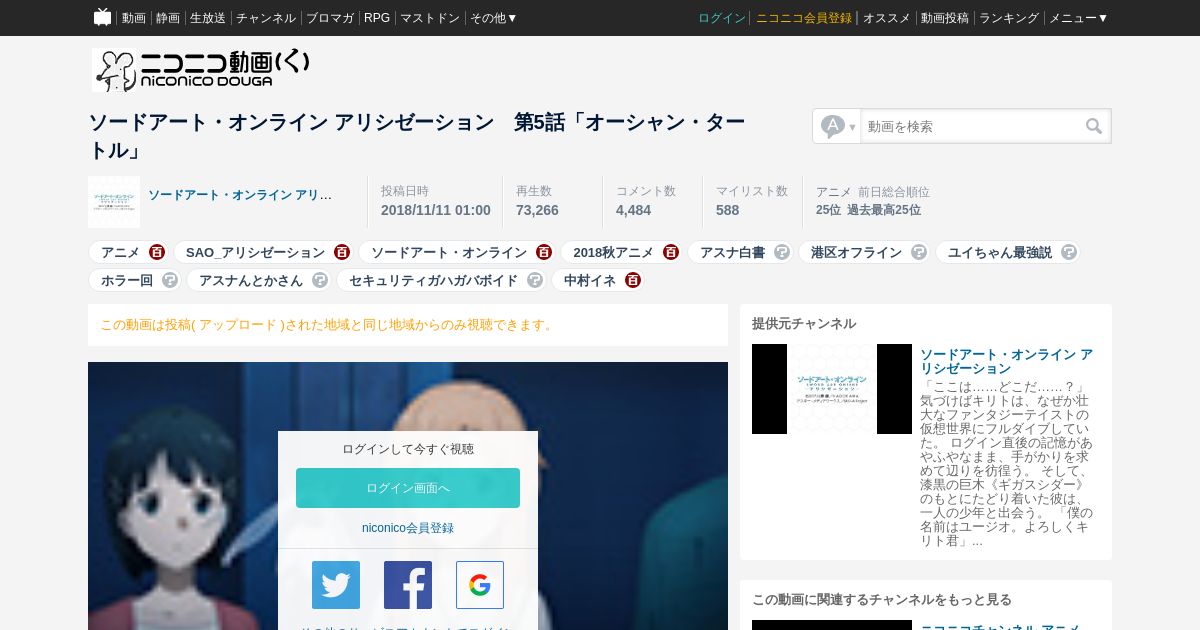Log in with Facebook icon
This screenshot has height=630, width=1200.
pos(408,585)
